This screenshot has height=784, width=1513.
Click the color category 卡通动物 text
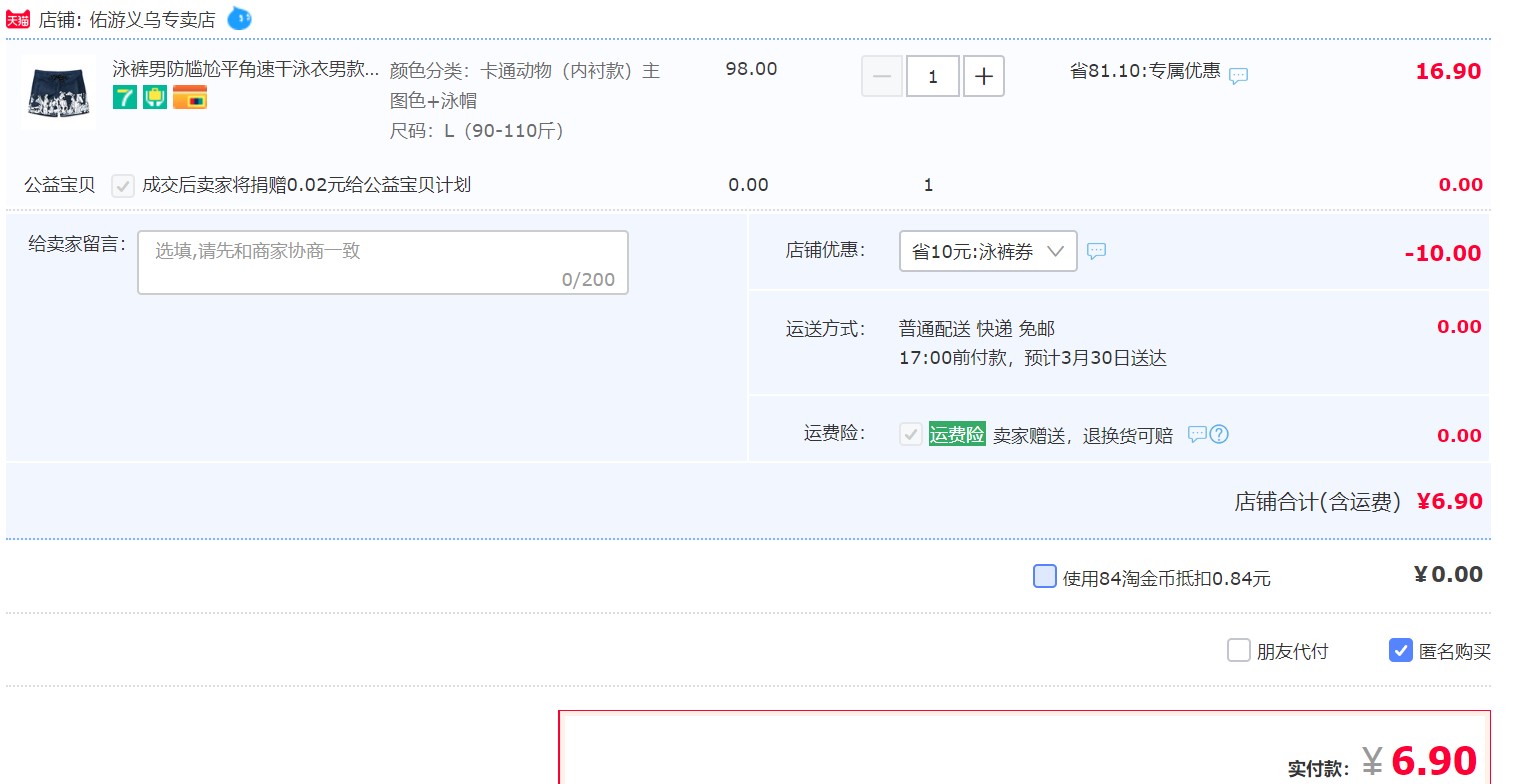coord(525,86)
